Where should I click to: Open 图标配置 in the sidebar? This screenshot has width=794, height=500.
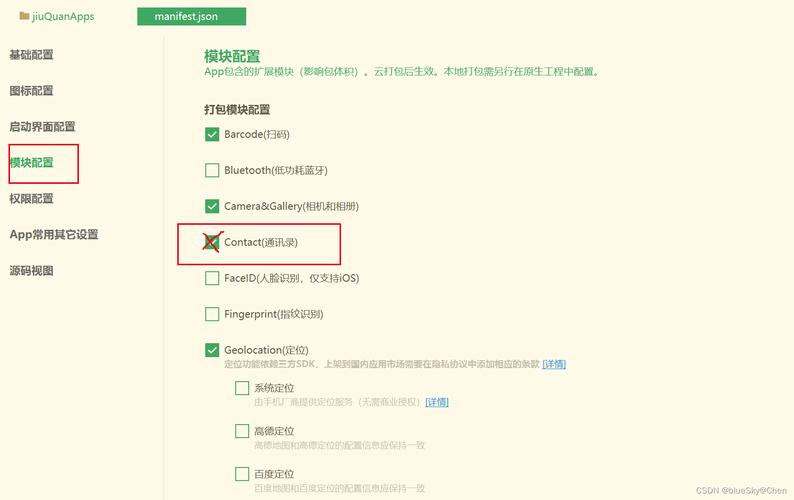(x=31, y=91)
